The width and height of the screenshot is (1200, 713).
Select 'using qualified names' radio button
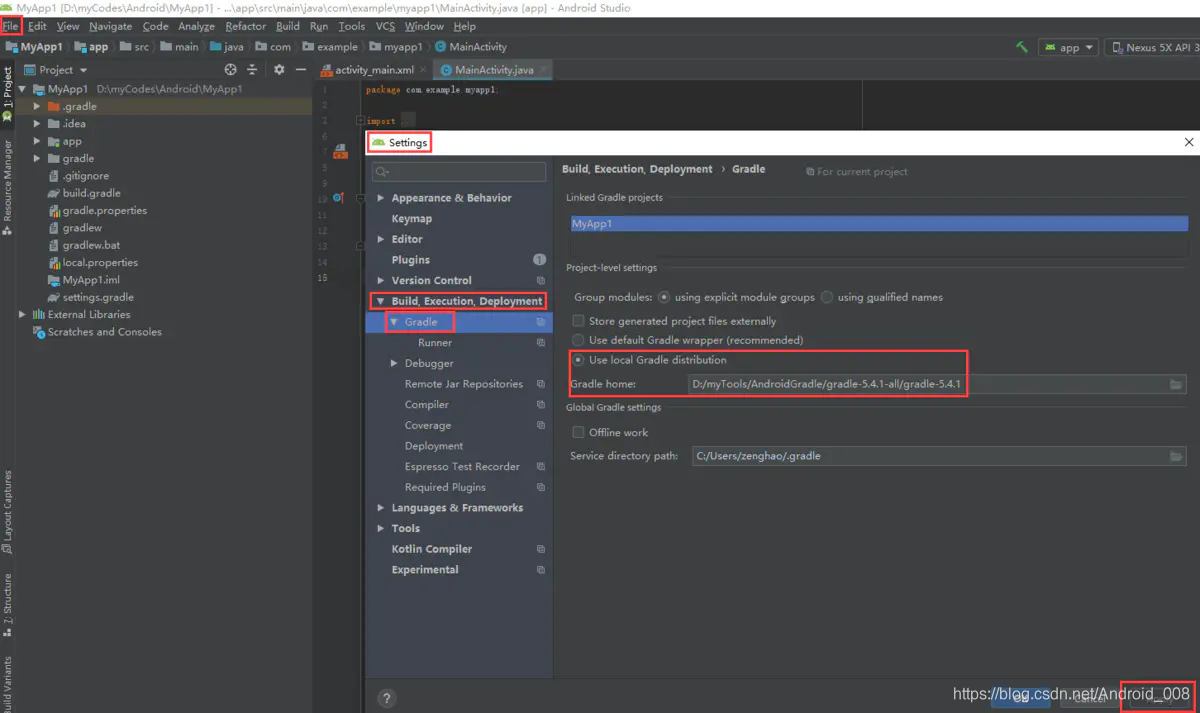click(x=827, y=297)
